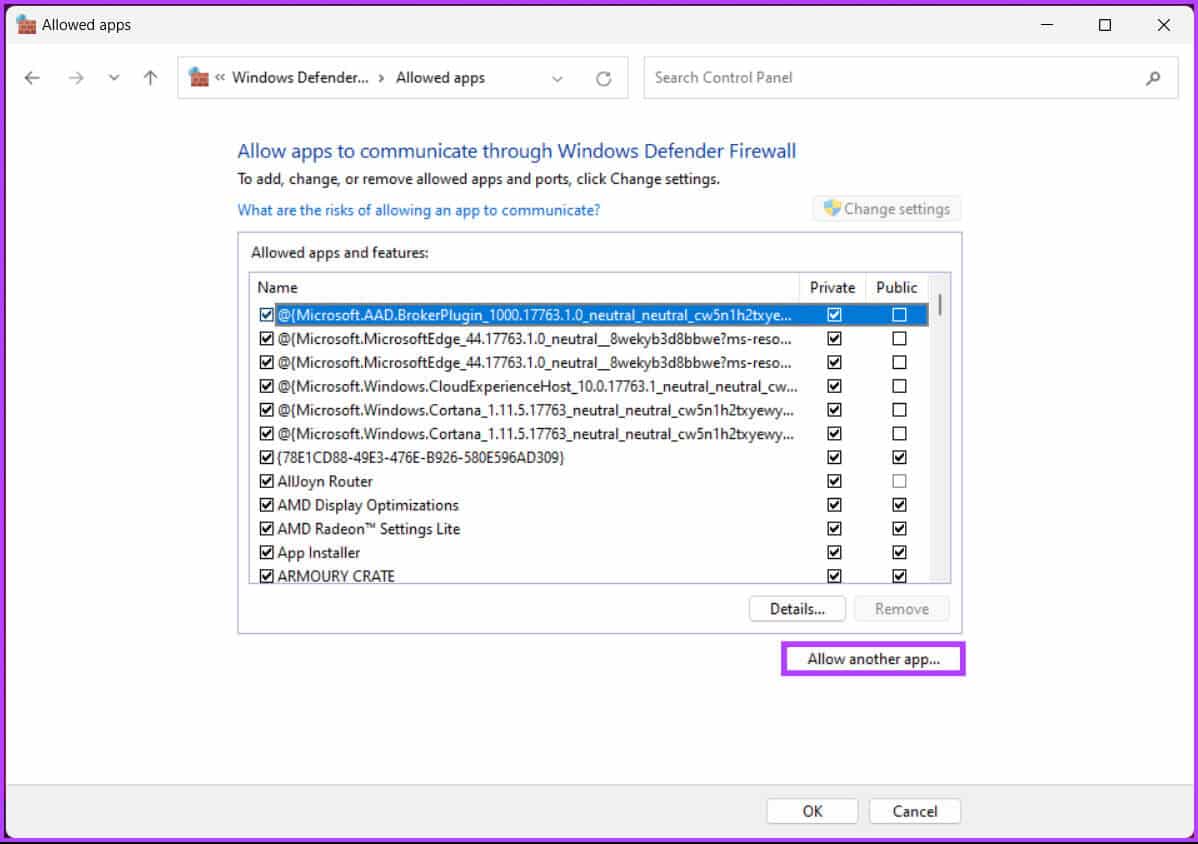Click Windows Defender breadcrumb segment
Image resolution: width=1198 pixels, height=844 pixels.
[300, 78]
